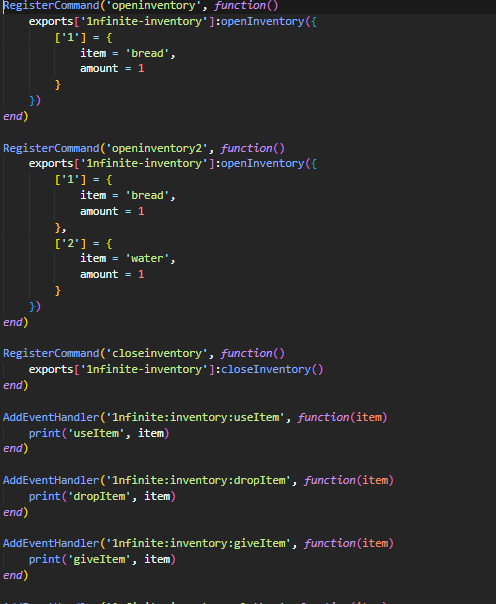Click print('useItem', item) statement
The width and height of the screenshot is (496, 604).
(x=99, y=433)
